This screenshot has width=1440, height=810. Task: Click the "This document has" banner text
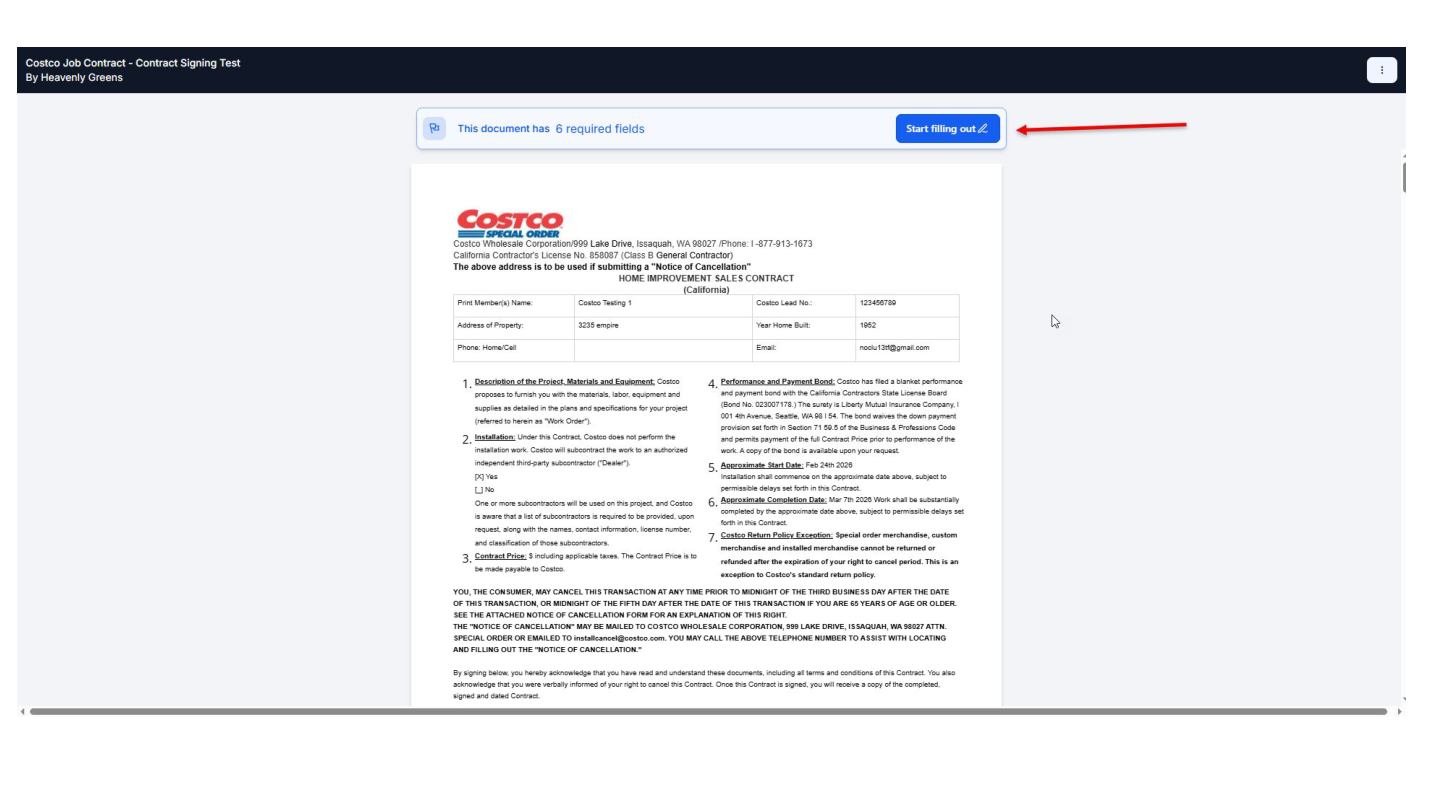pos(503,129)
